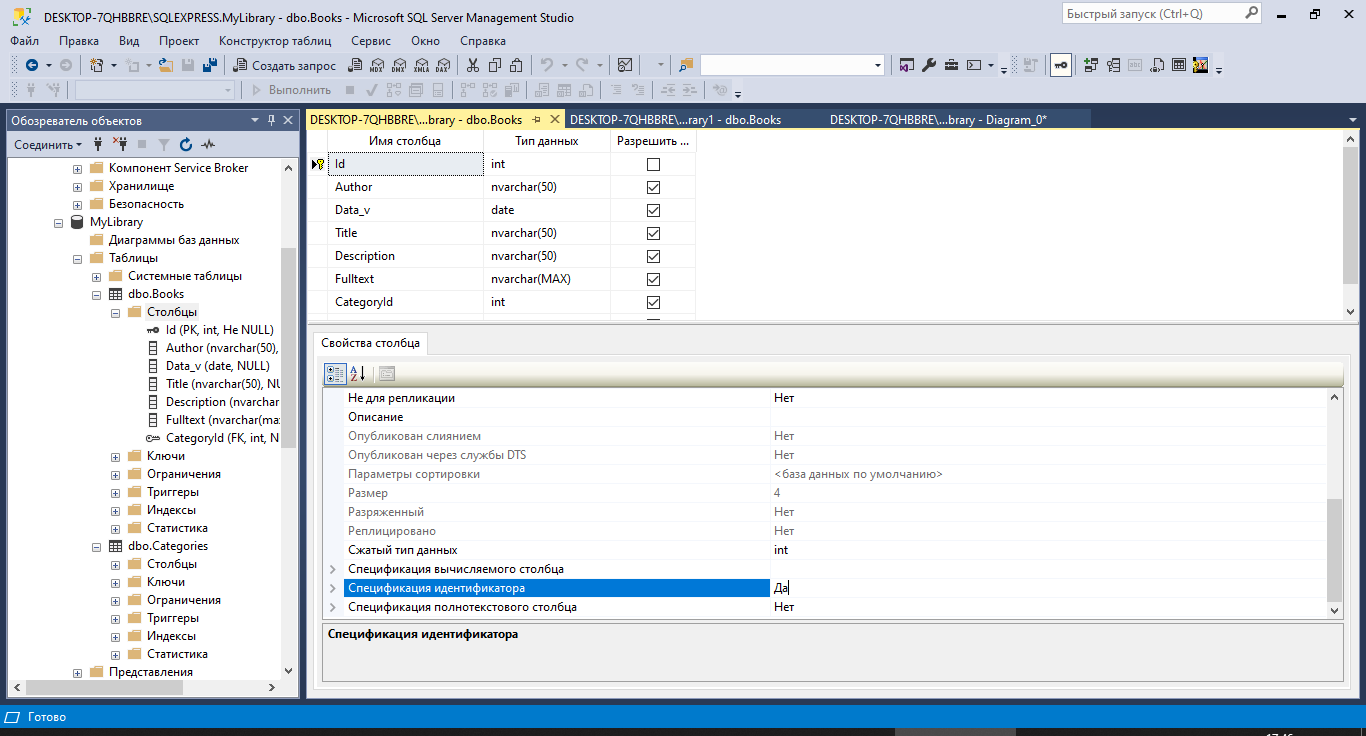Switch to the ...rary1 - dbo.Books tab
This screenshot has width=1366, height=736.
pyautogui.click(x=675, y=119)
